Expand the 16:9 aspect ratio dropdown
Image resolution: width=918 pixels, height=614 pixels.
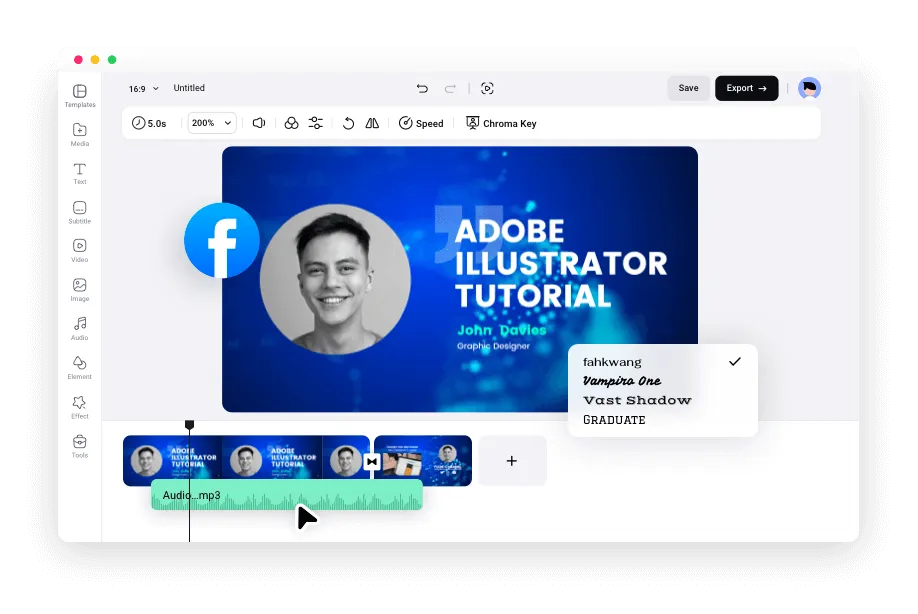(x=143, y=89)
